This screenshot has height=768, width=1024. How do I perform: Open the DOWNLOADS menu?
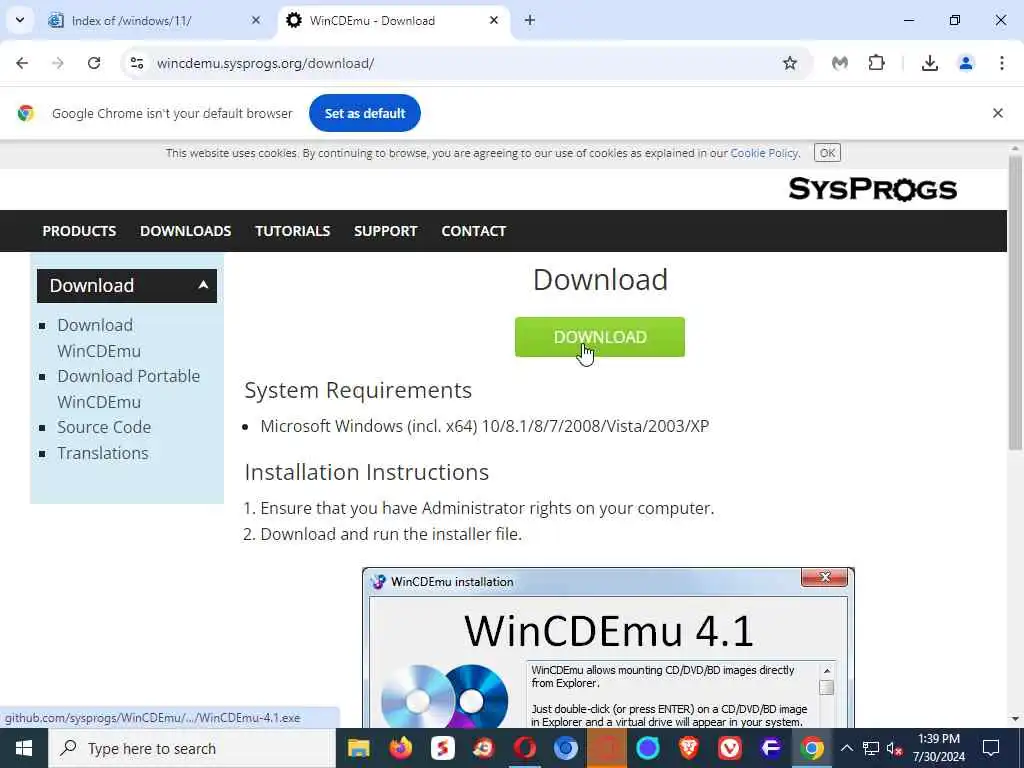pyautogui.click(x=185, y=231)
